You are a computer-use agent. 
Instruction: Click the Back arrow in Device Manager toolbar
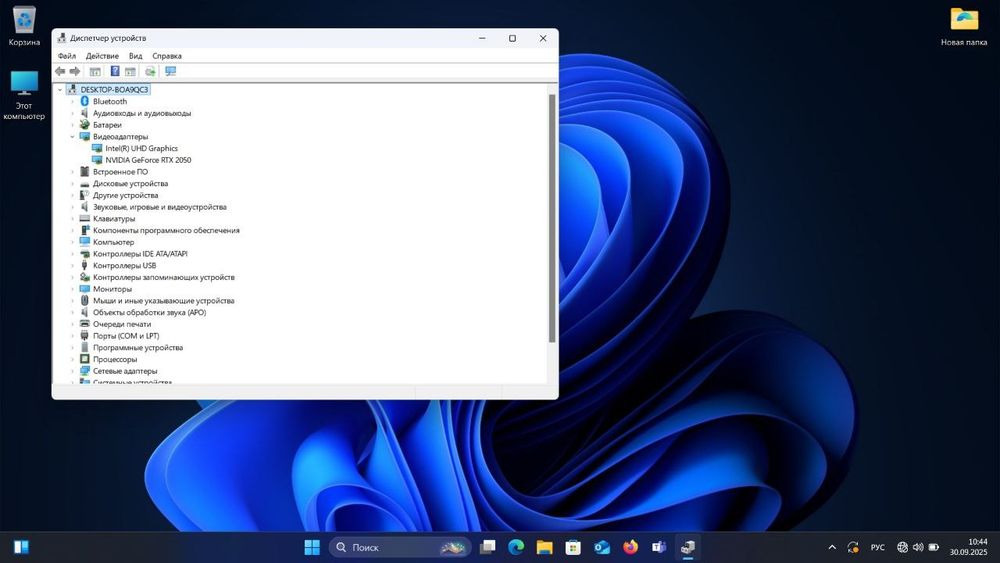(60, 72)
